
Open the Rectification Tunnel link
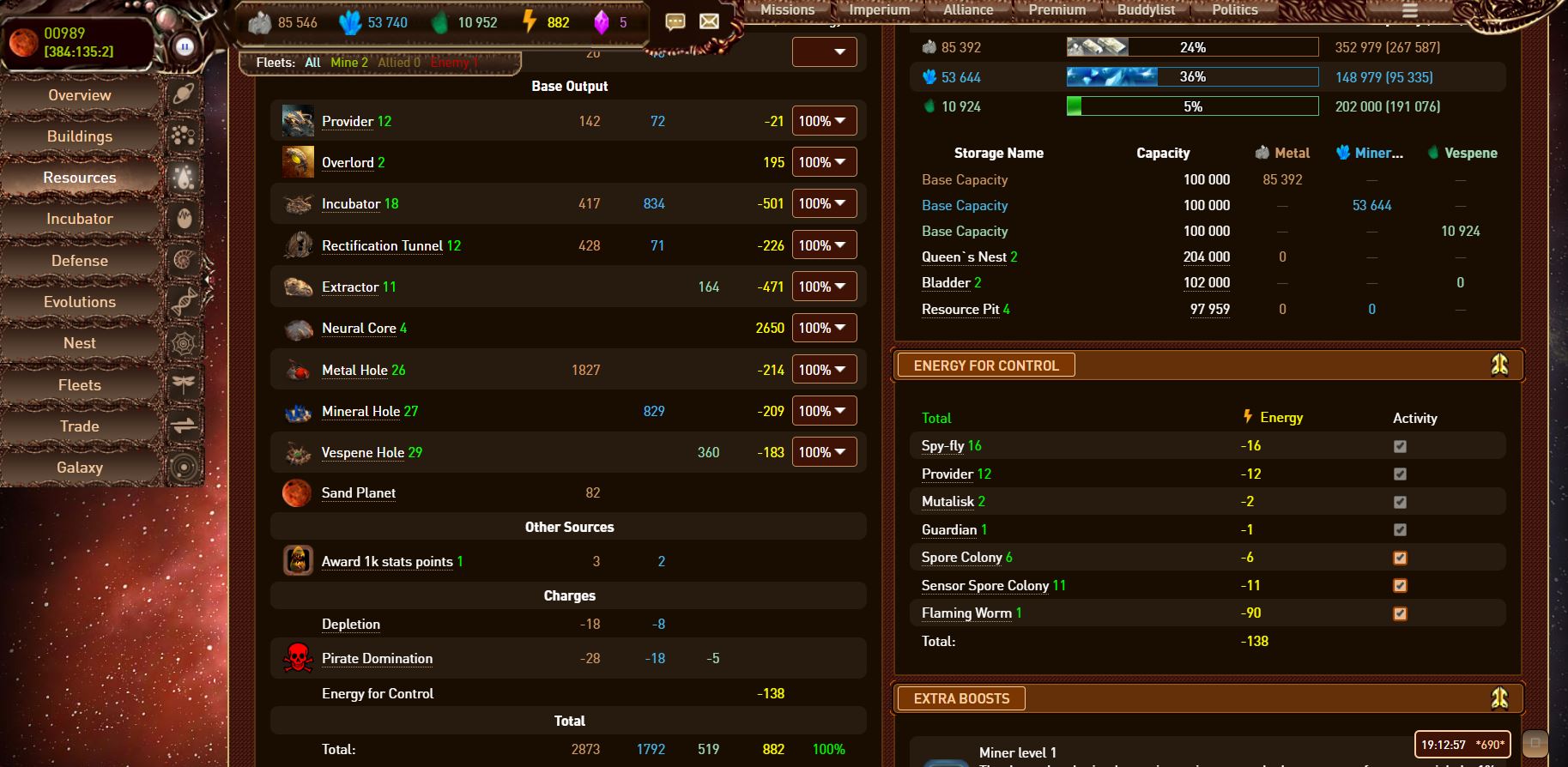(382, 245)
